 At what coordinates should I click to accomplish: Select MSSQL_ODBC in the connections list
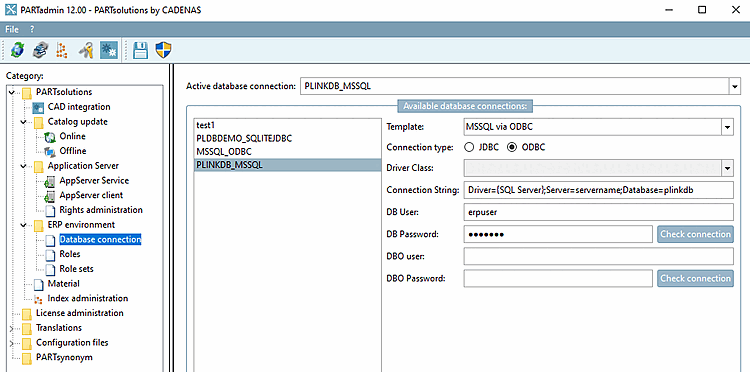coord(287,152)
